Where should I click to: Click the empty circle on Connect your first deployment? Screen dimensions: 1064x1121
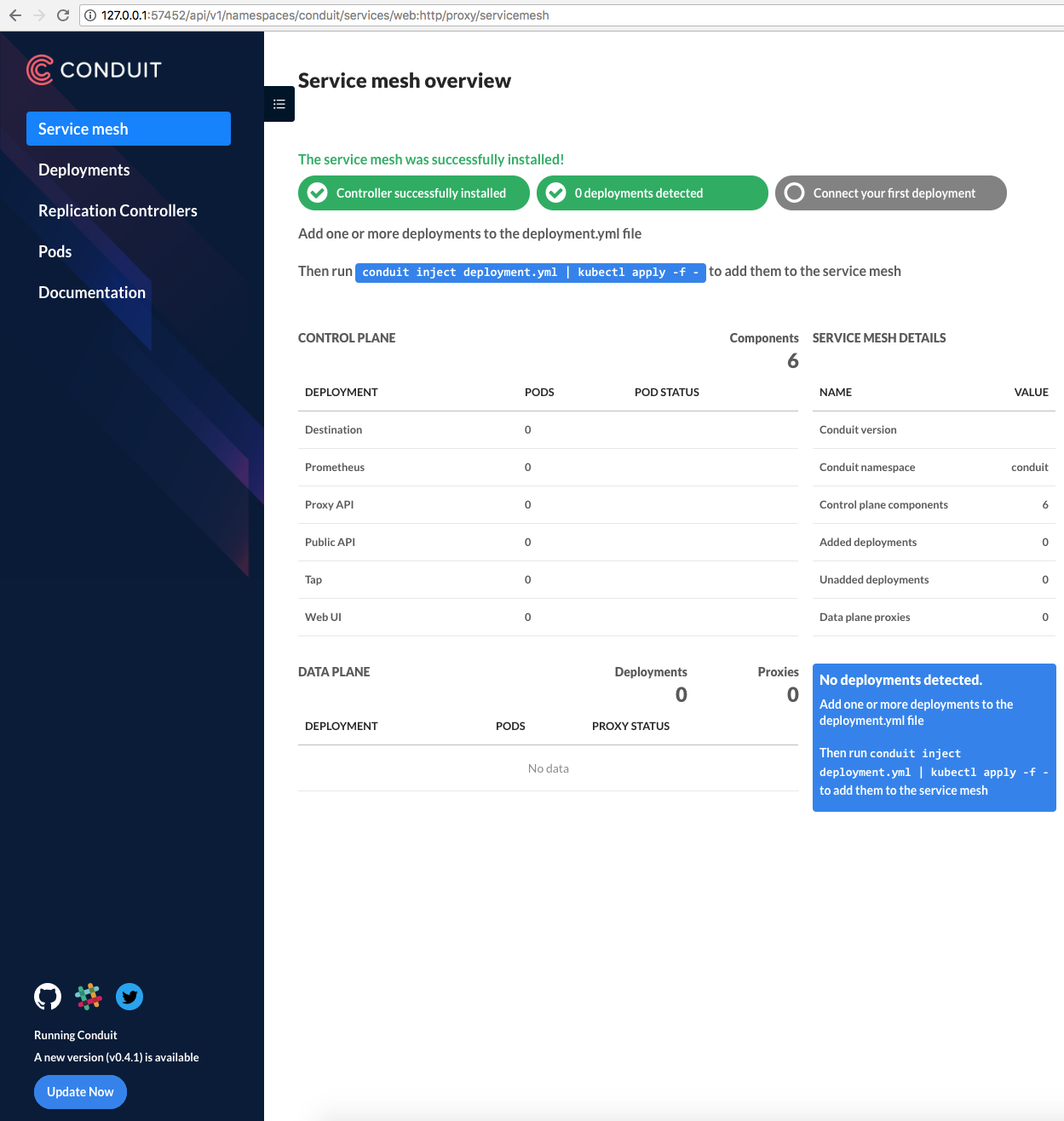coord(795,193)
